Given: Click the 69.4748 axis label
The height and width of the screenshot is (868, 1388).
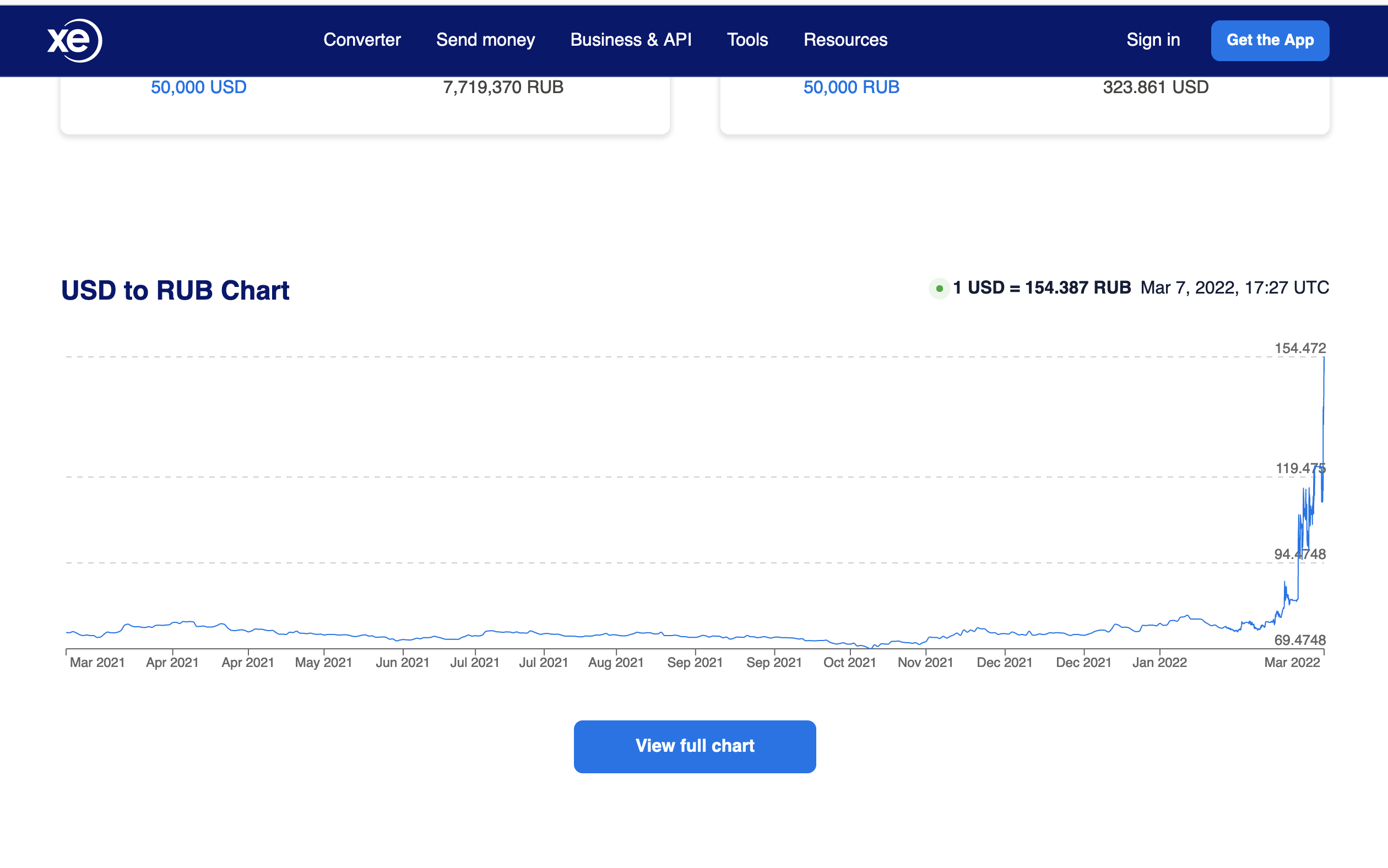Looking at the screenshot, I should pyautogui.click(x=1300, y=639).
